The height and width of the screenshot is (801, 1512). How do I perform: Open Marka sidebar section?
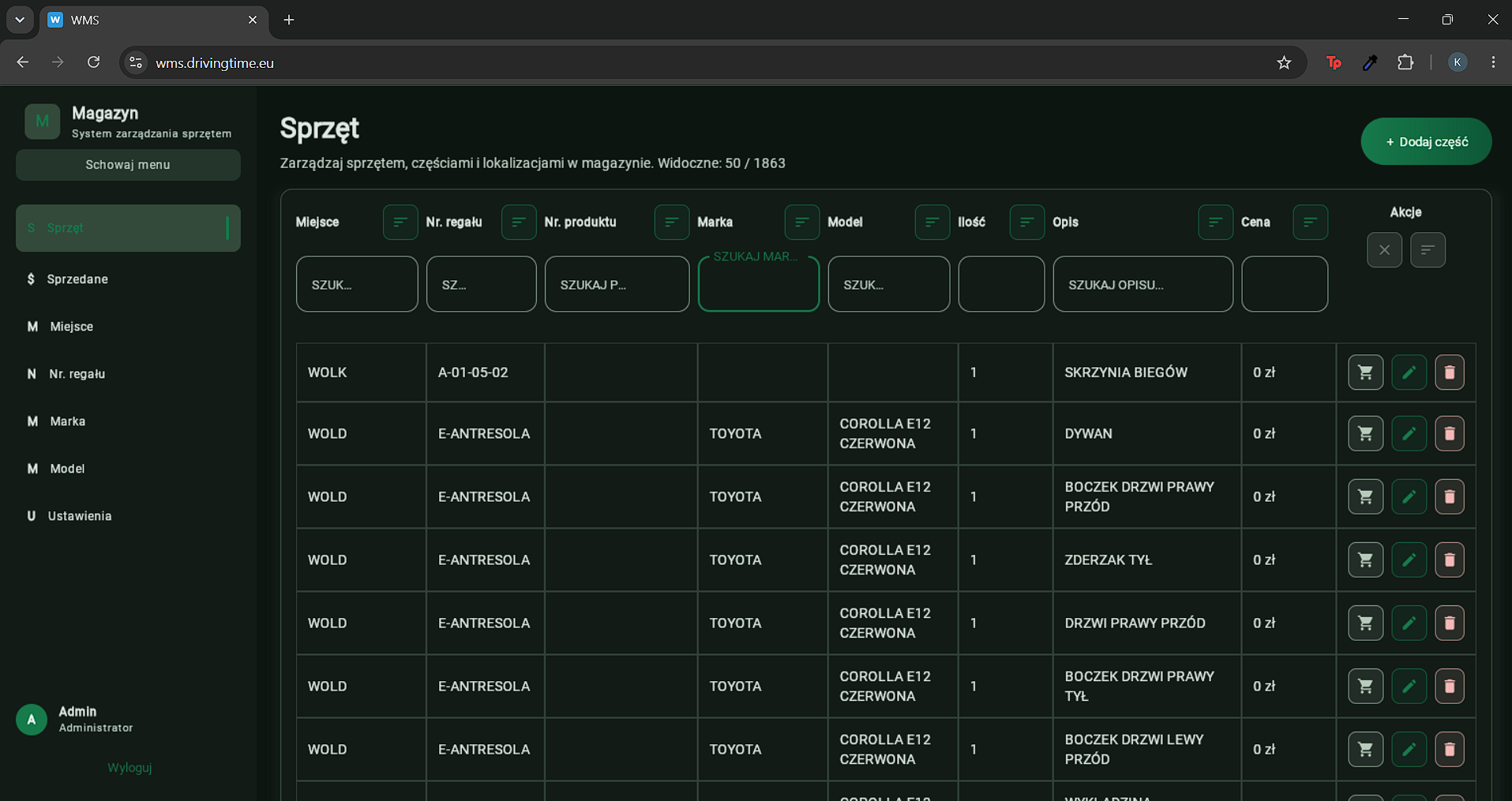pos(128,421)
